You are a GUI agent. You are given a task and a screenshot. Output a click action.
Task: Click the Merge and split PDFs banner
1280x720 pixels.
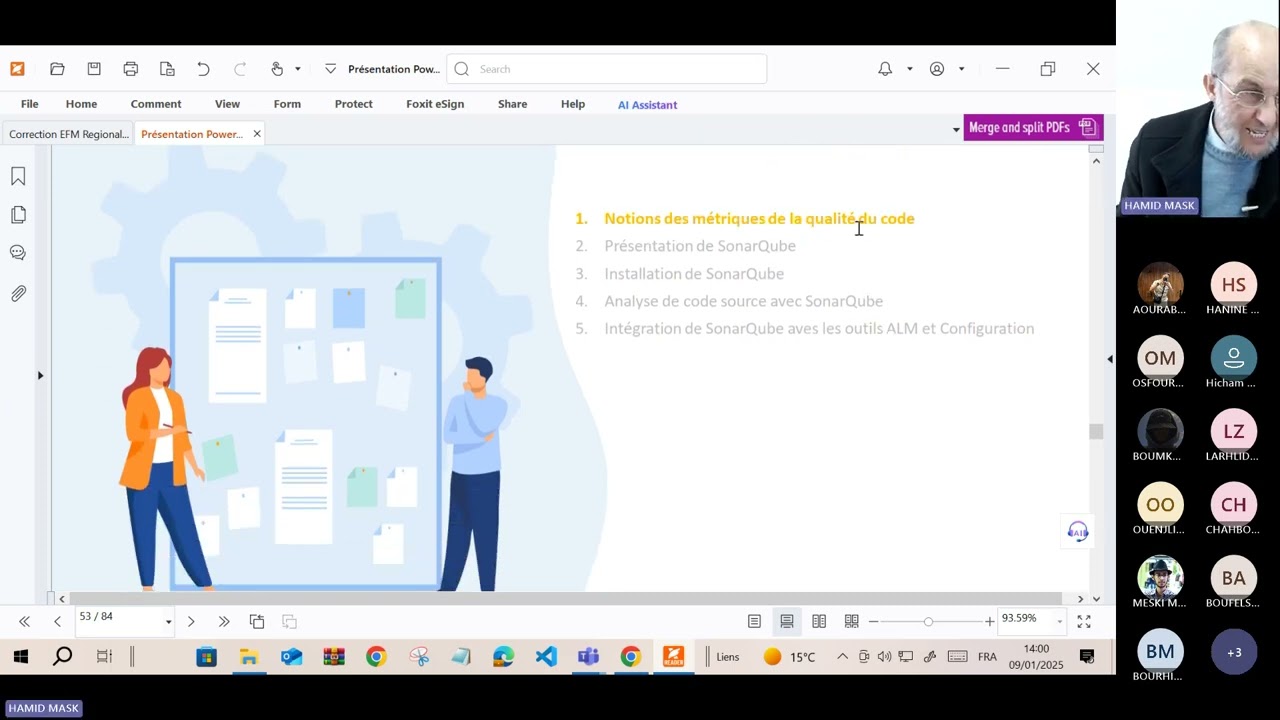point(1033,128)
